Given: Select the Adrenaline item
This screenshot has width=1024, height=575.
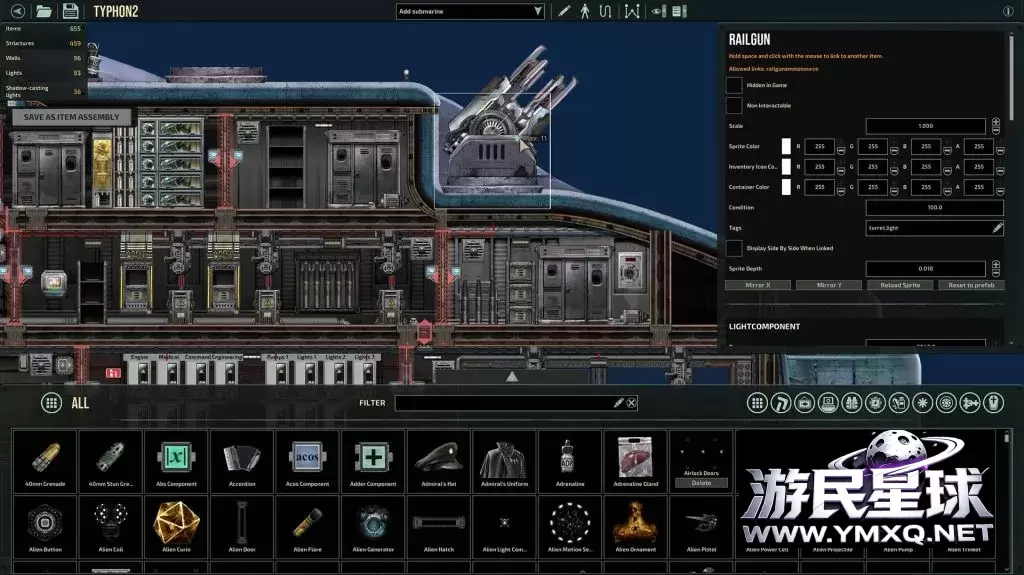Looking at the screenshot, I should [570, 461].
